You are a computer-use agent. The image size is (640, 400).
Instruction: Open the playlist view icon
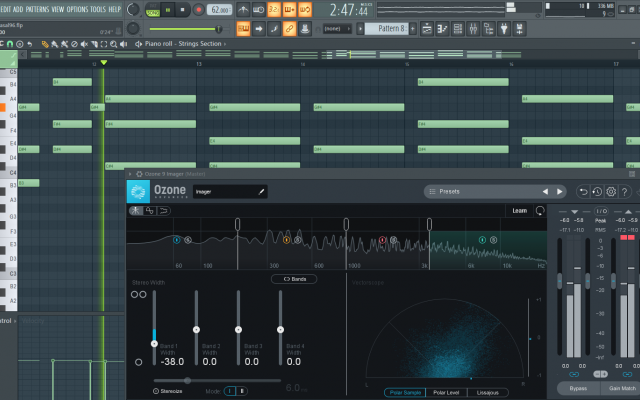pos(427,29)
